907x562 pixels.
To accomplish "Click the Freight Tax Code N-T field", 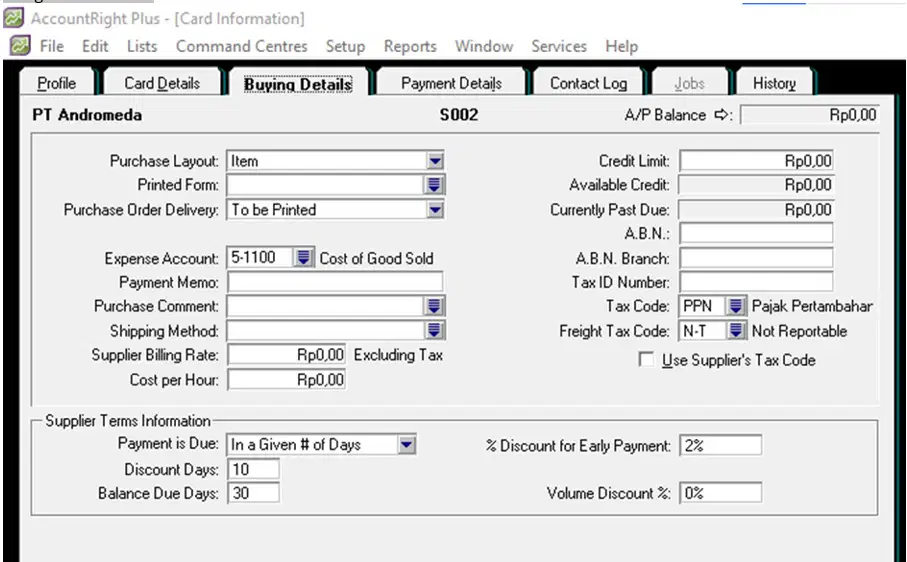I will (x=702, y=330).
